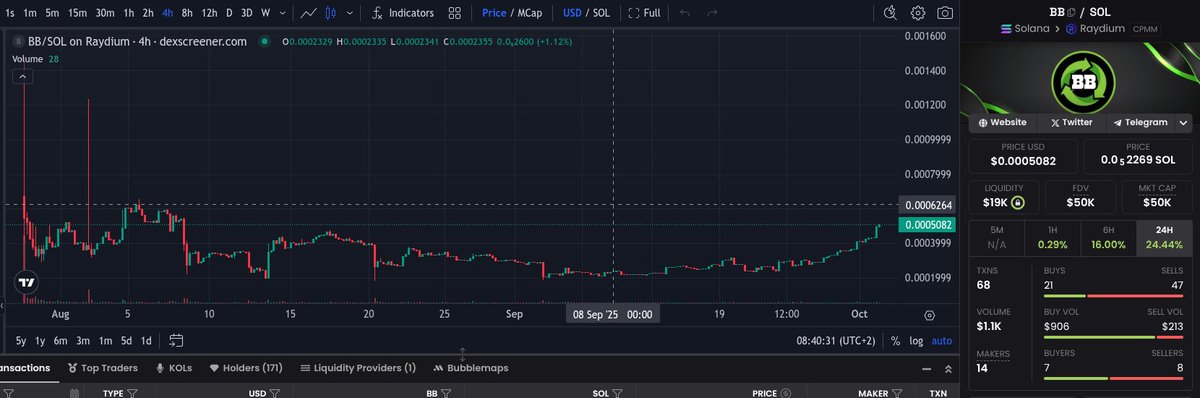The height and width of the screenshot is (398, 1200).
Task: Set chart range to 6m
Action: (x=61, y=340)
